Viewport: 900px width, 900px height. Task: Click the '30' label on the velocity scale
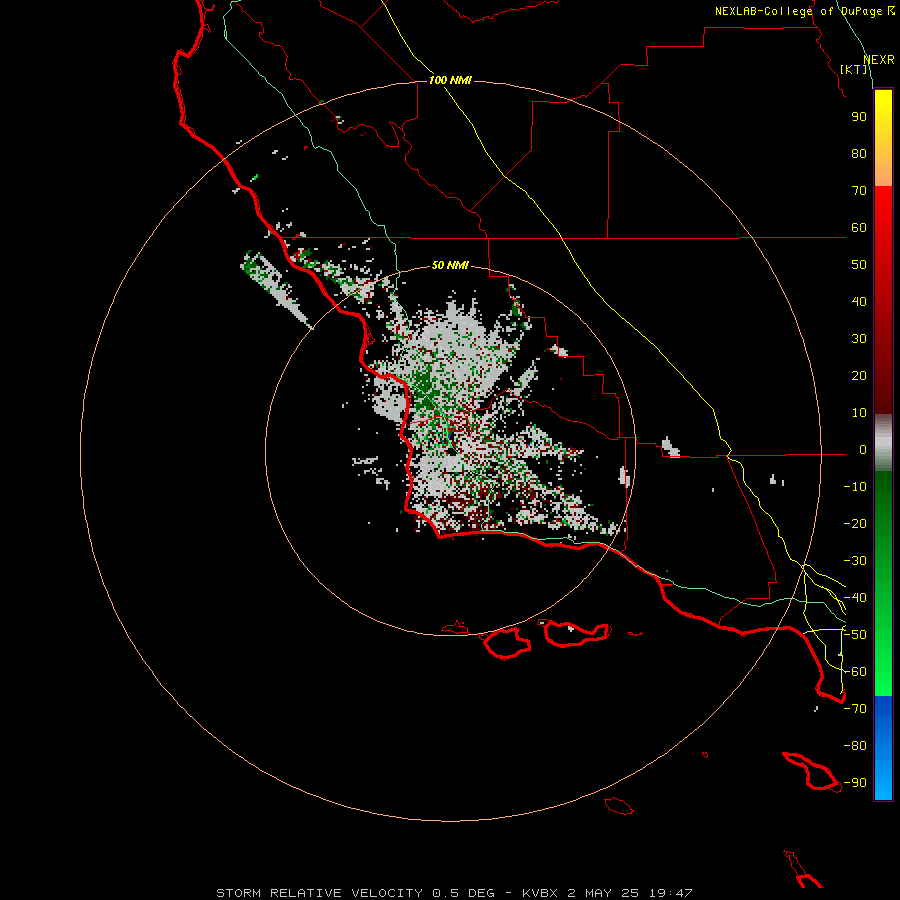859,339
